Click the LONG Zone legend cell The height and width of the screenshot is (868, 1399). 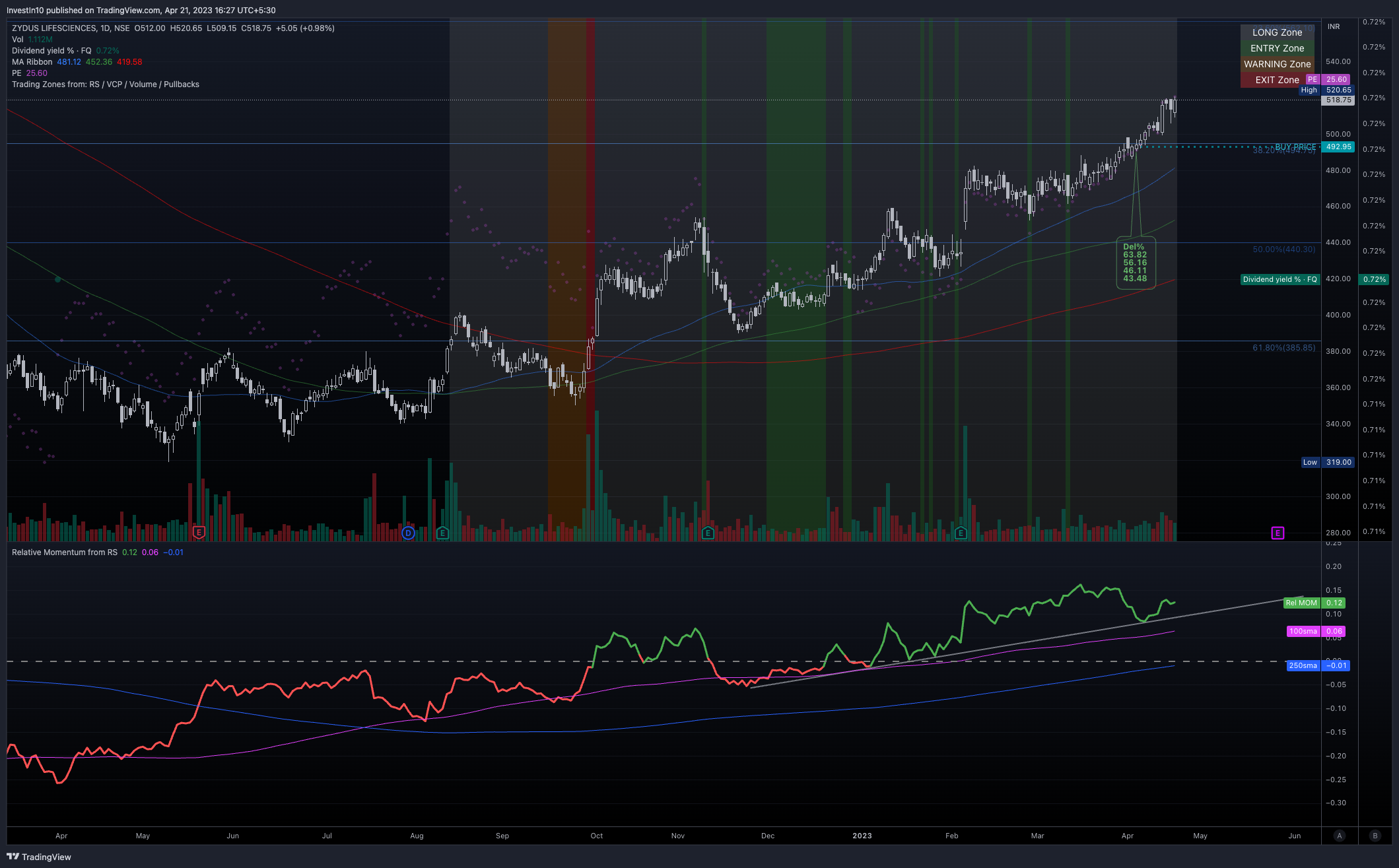pos(1277,32)
